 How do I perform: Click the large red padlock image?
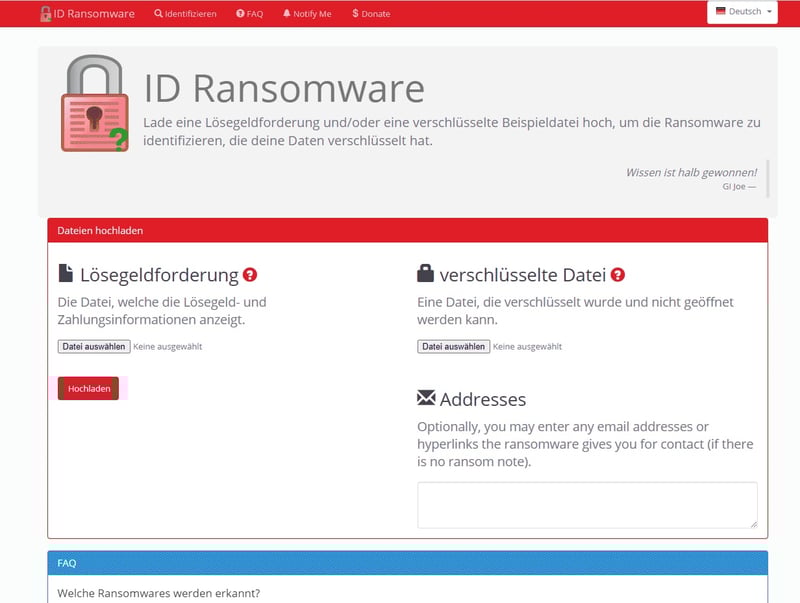click(94, 105)
